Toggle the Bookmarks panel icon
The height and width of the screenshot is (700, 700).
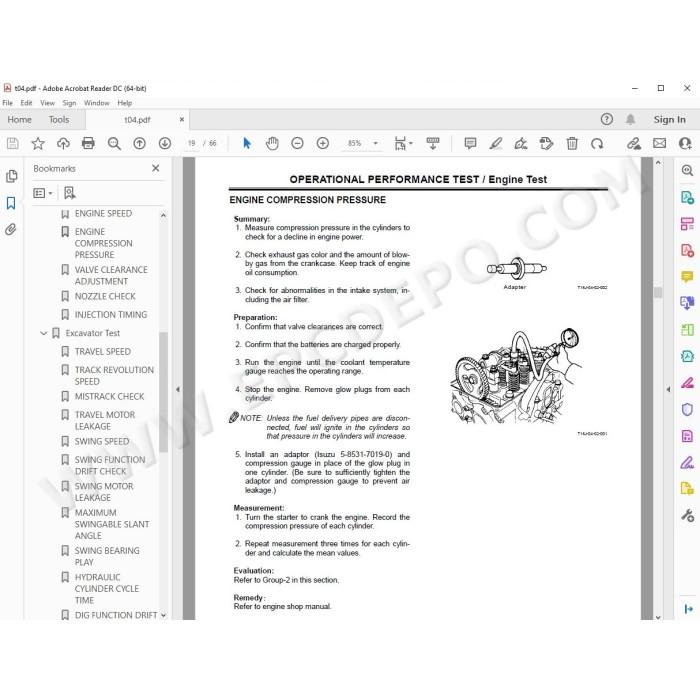point(11,203)
